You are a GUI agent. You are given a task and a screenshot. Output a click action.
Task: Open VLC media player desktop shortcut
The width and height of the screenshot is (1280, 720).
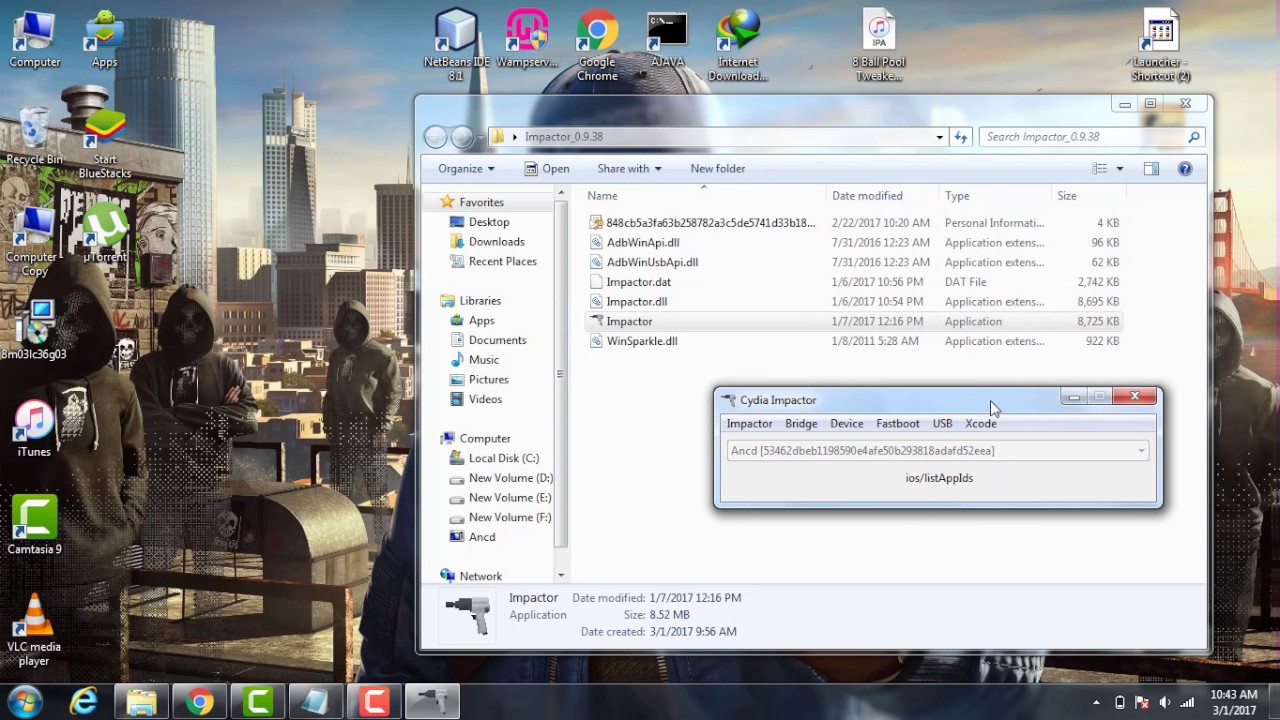[34, 630]
